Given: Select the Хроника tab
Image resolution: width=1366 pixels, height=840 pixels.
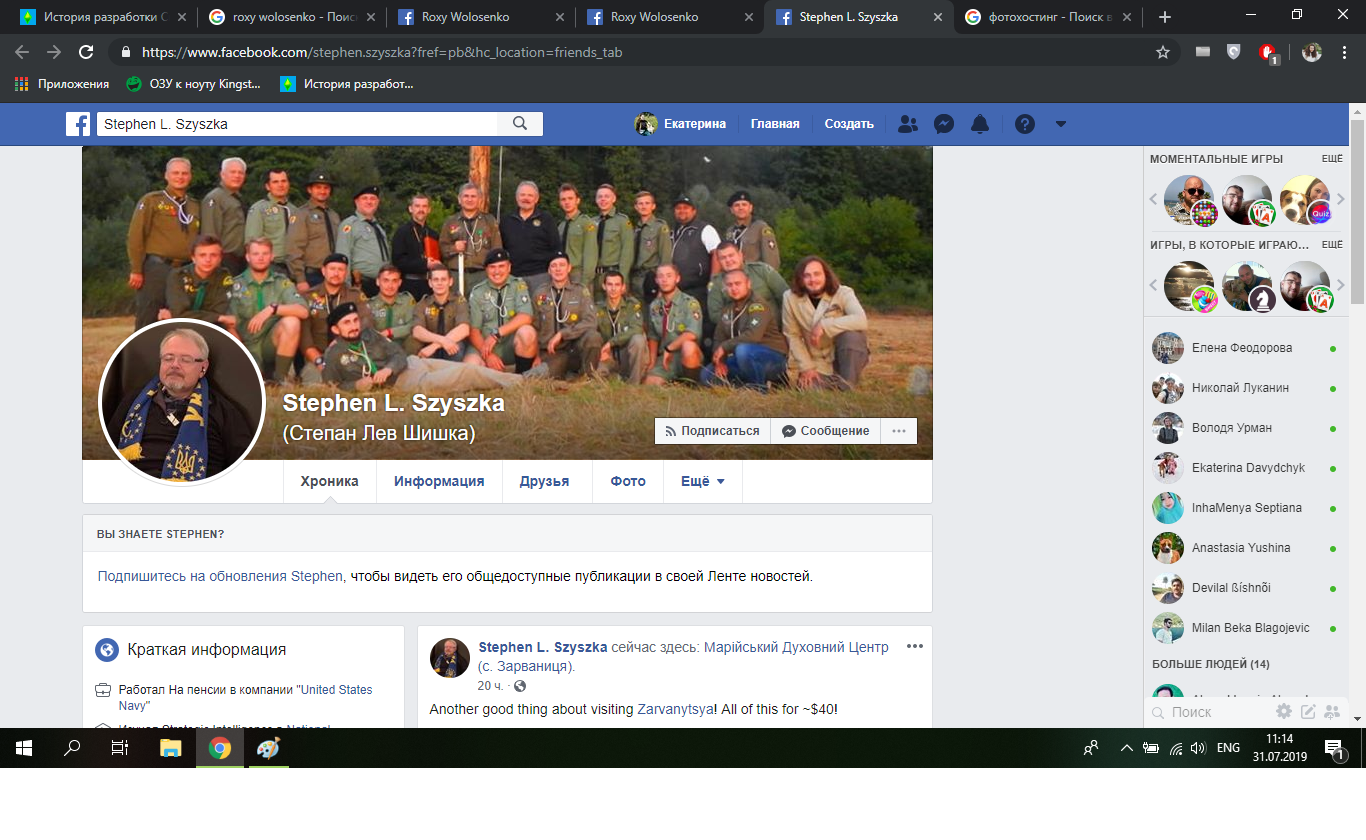Looking at the screenshot, I should coord(329,481).
